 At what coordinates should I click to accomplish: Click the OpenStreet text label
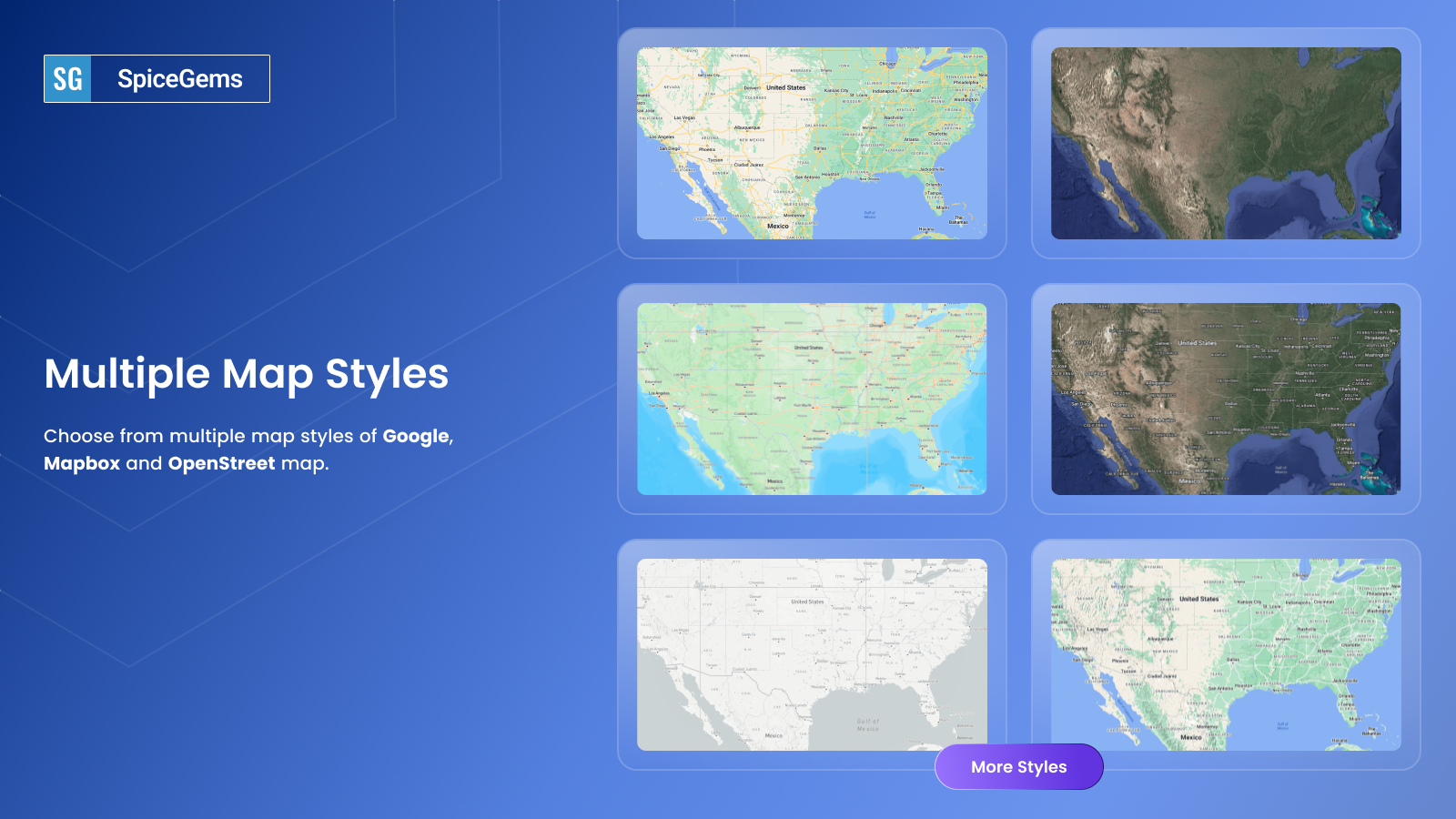coord(220,463)
